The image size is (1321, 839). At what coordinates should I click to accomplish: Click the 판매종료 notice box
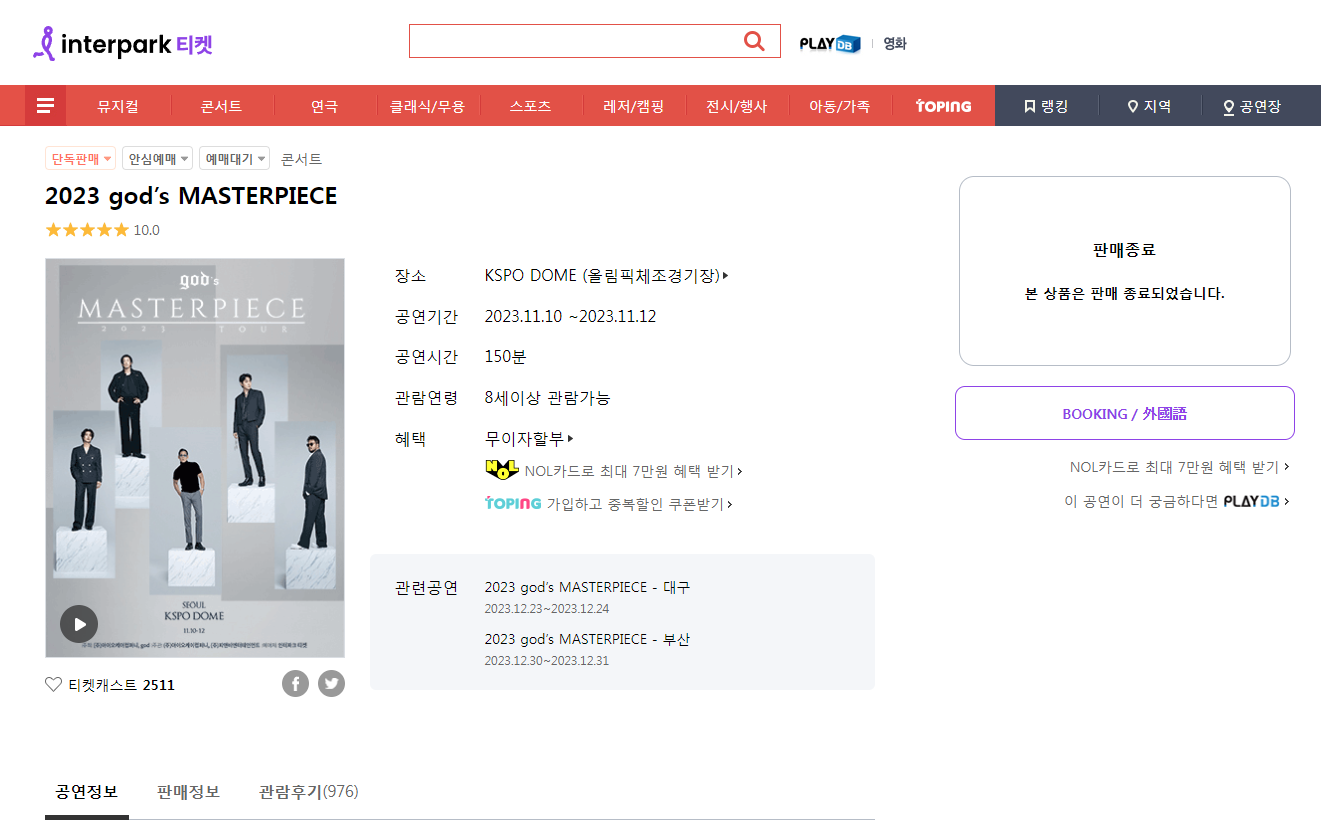tap(1125, 271)
